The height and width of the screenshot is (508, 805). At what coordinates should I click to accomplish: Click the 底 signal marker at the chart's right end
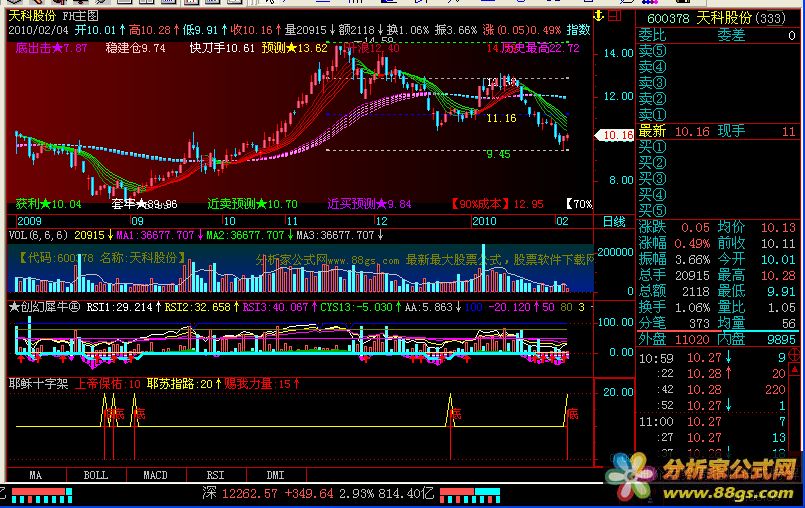(x=572, y=412)
